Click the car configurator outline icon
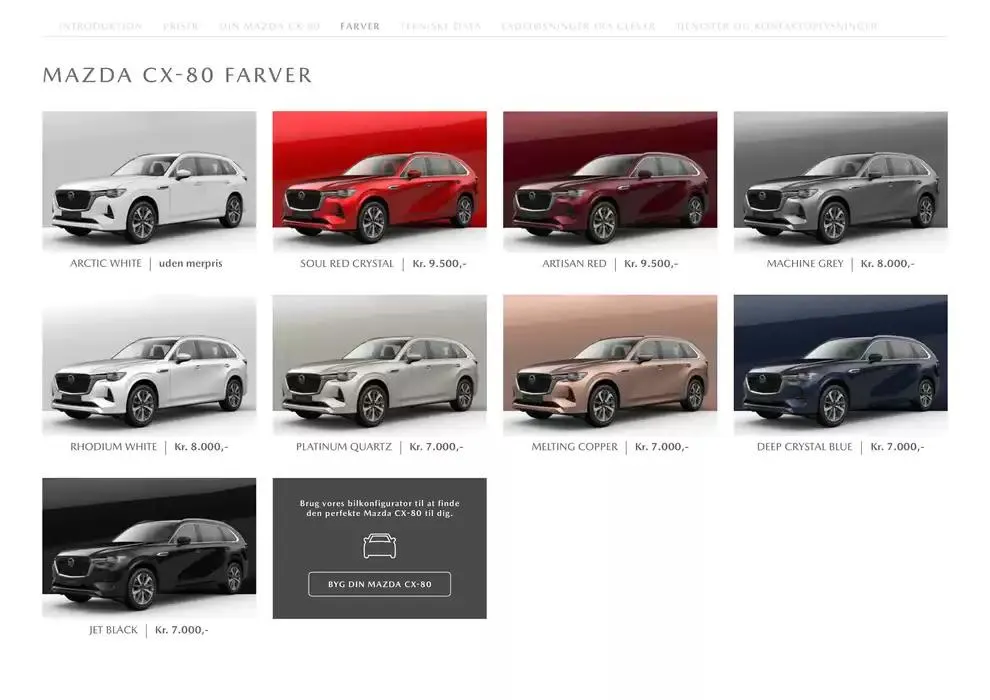The width and height of the screenshot is (990, 700). (x=380, y=546)
